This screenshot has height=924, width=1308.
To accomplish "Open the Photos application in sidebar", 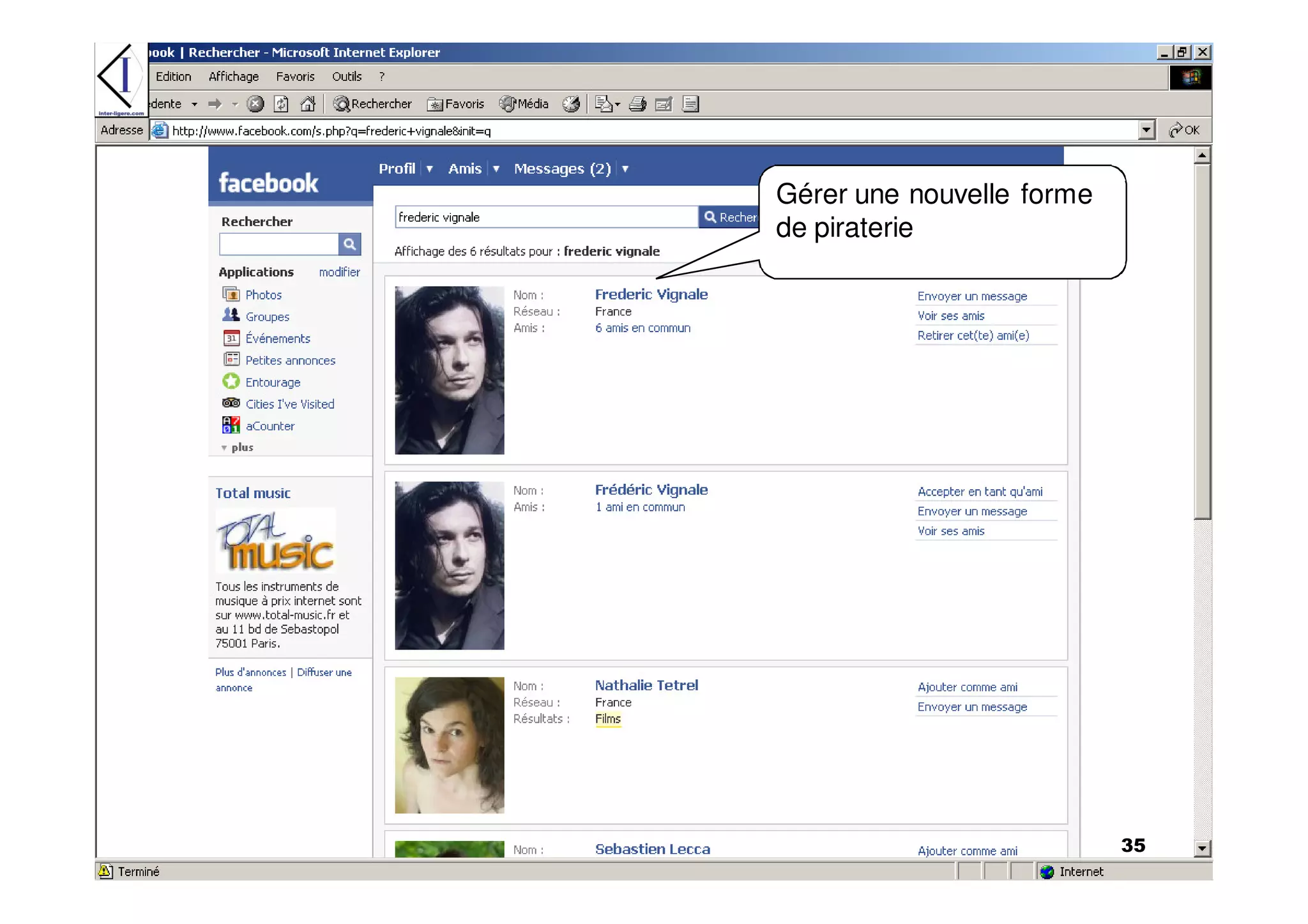I will [263, 295].
